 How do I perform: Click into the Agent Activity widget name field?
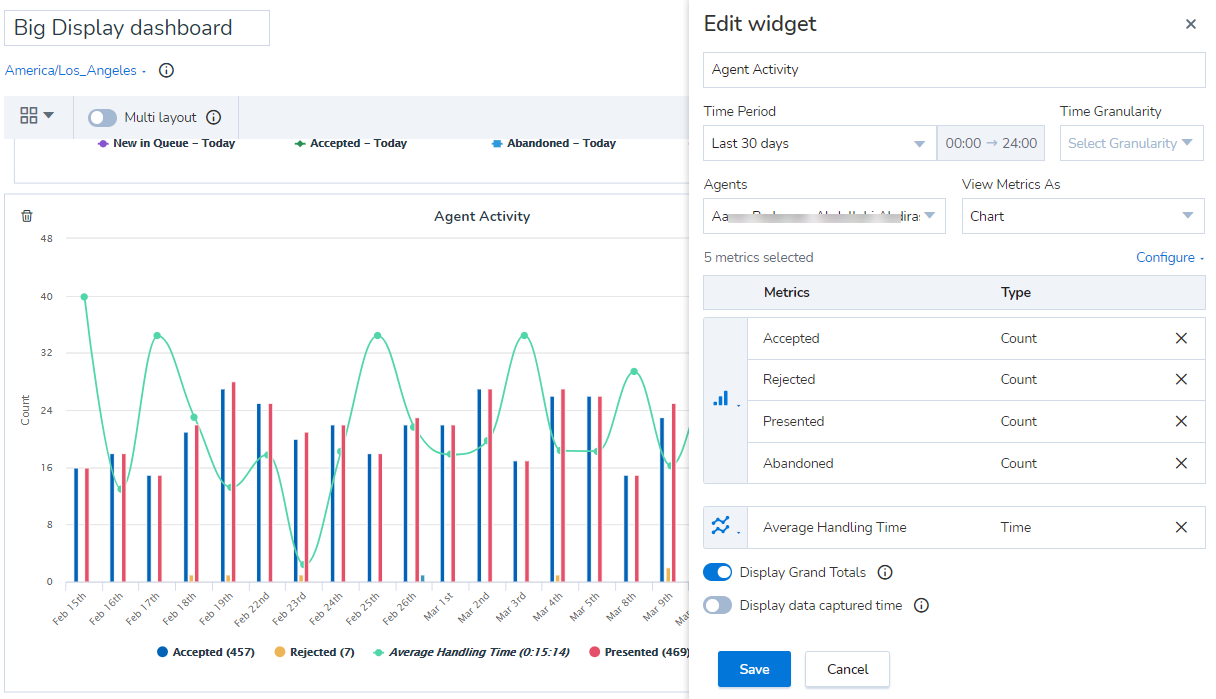pos(954,70)
